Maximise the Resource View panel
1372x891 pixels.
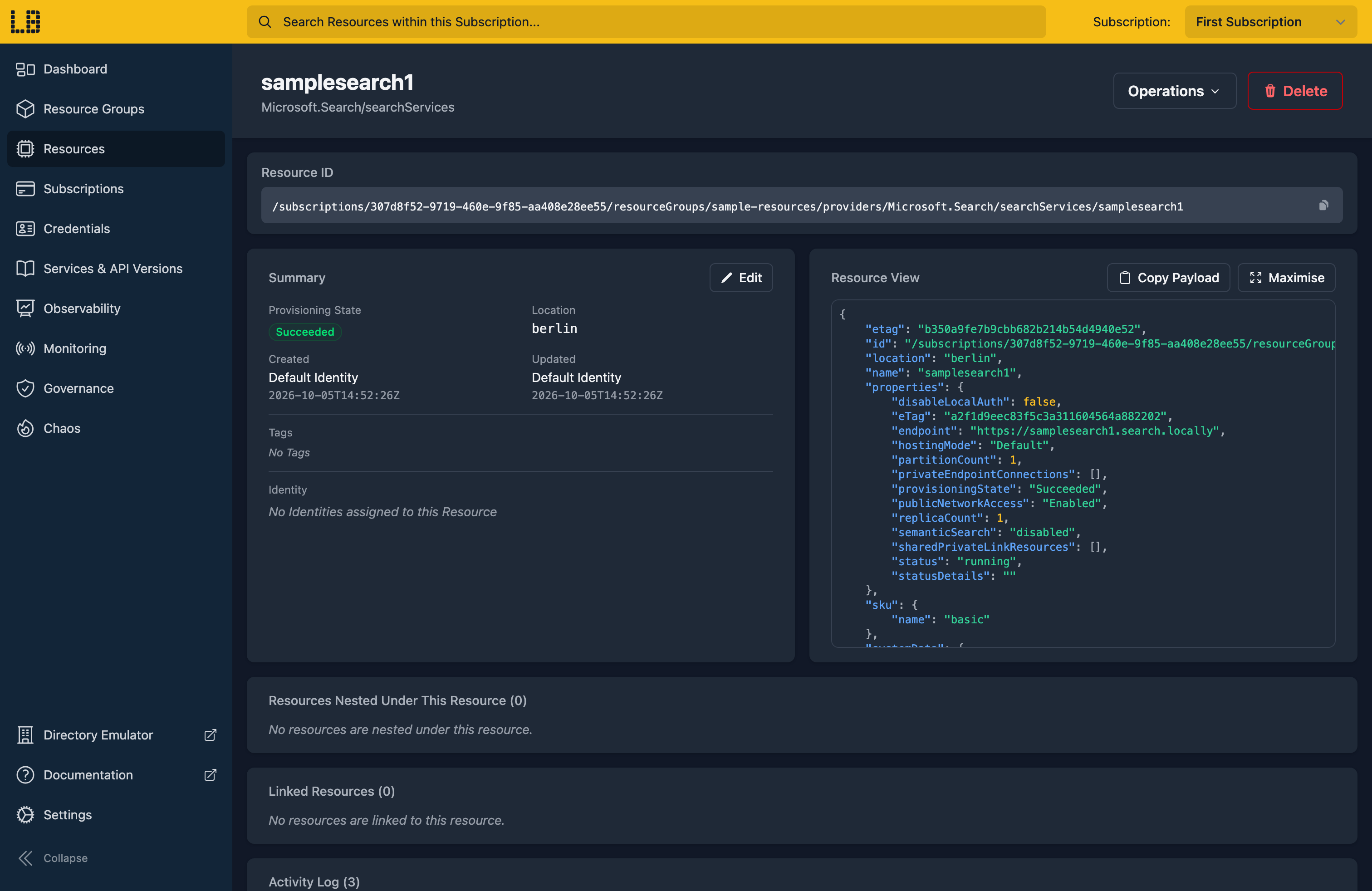(1286, 278)
